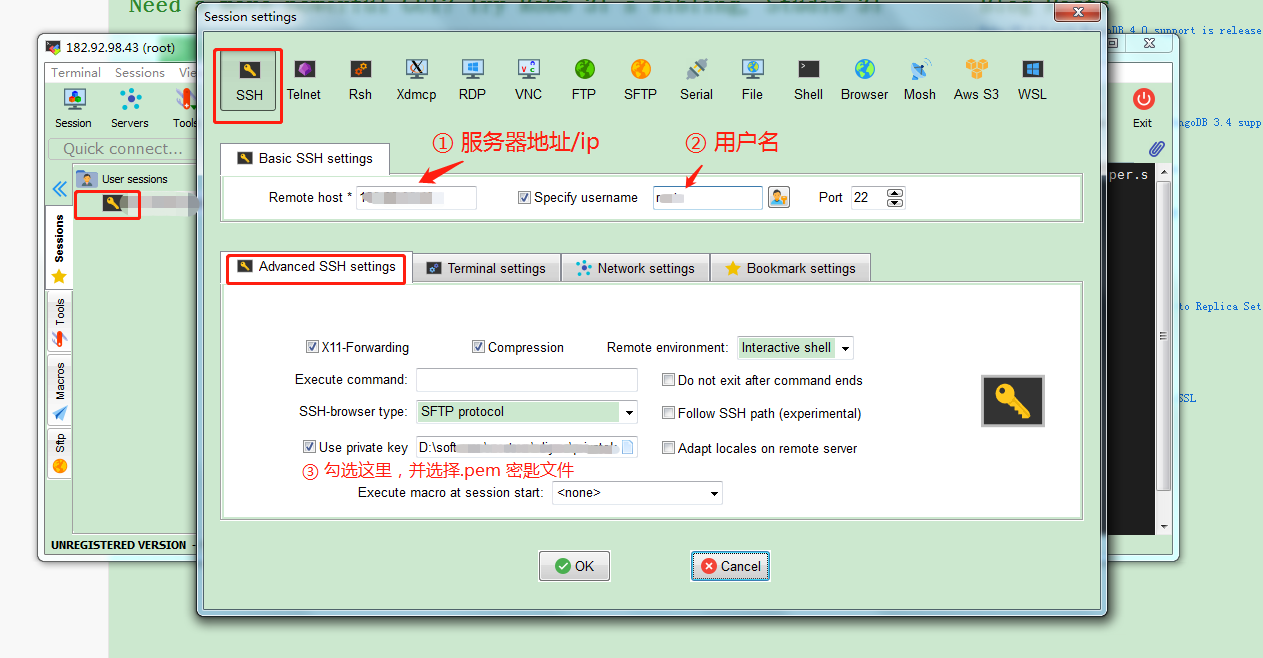This screenshot has width=1263, height=658.
Task: Click Exit icon in MobaXterm window
Action: pyautogui.click(x=1142, y=108)
